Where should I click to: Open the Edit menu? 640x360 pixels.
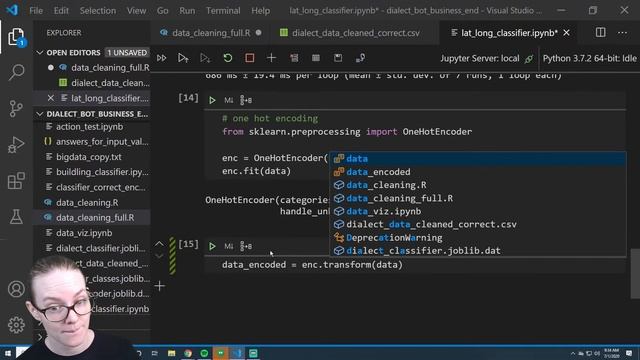point(61,11)
